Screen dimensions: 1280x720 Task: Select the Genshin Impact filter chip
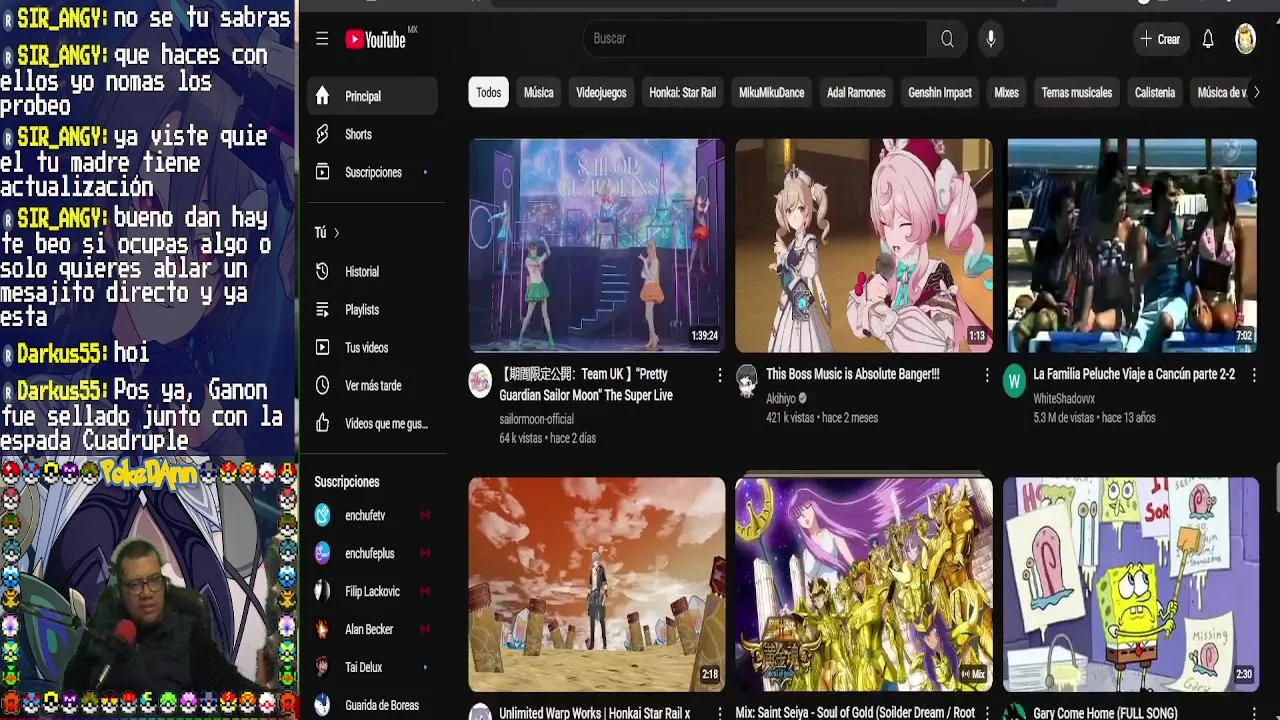click(940, 92)
